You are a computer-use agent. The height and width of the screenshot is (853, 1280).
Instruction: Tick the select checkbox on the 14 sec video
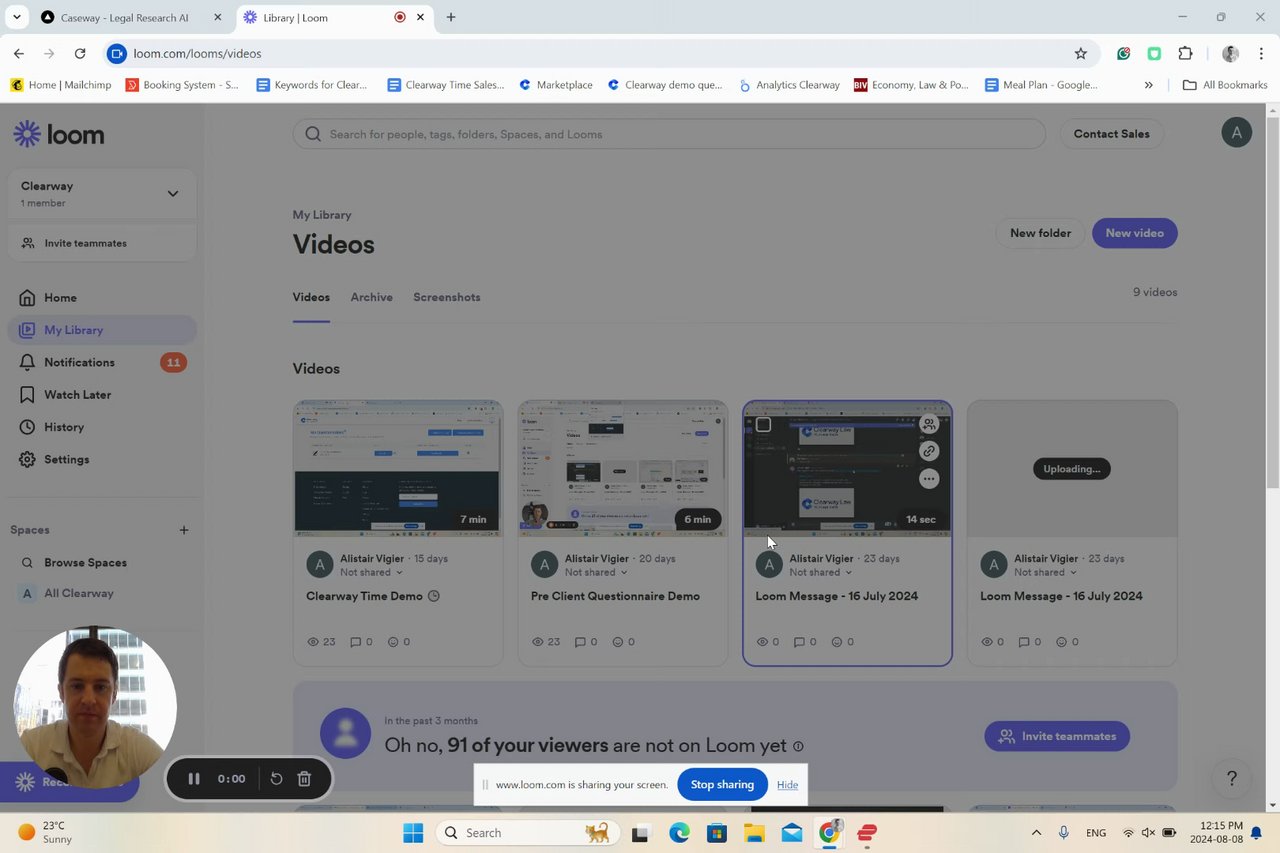[x=763, y=424]
